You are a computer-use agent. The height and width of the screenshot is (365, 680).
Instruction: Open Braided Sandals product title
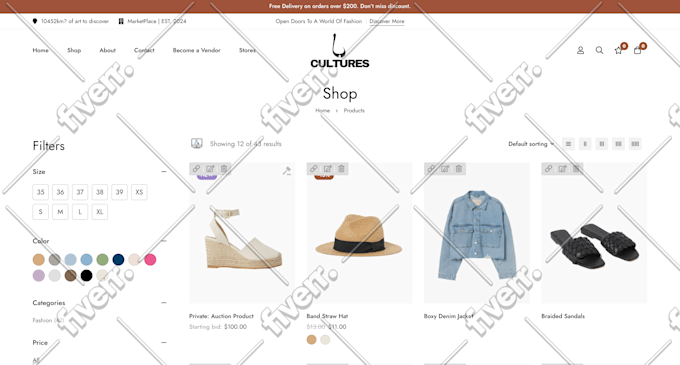(563, 316)
